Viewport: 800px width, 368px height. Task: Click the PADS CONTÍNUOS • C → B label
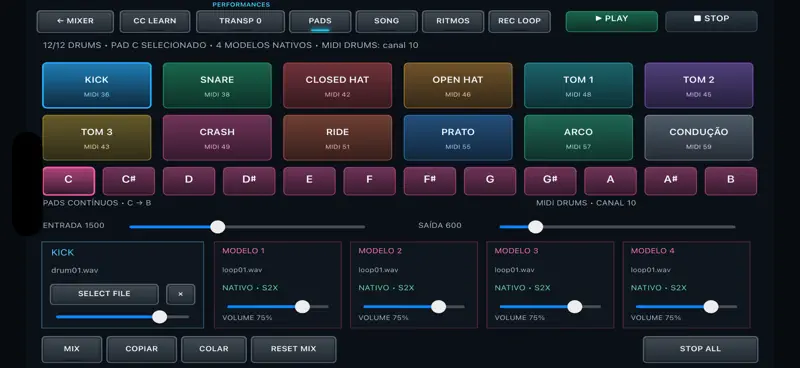click(97, 203)
